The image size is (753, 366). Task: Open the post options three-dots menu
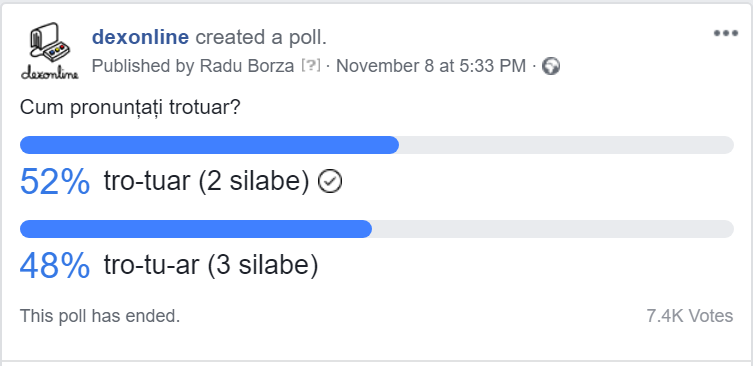pyautogui.click(x=725, y=33)
